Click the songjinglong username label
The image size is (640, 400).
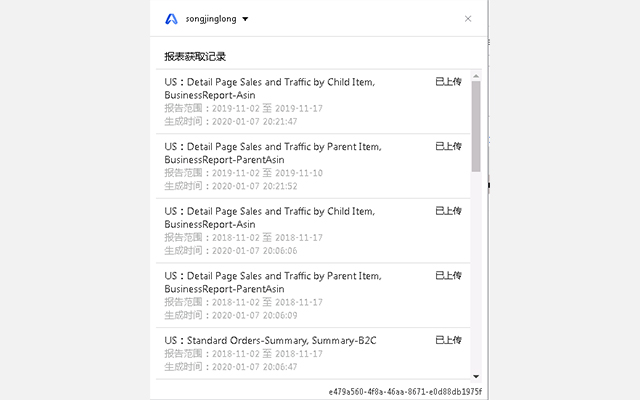click(212, 19)
